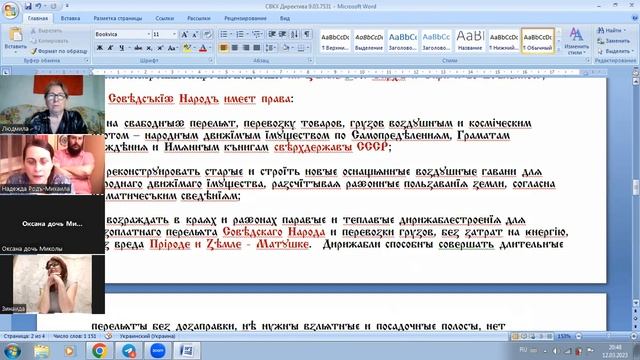Open Рецензирование ribbon tab

click(245, 18)
